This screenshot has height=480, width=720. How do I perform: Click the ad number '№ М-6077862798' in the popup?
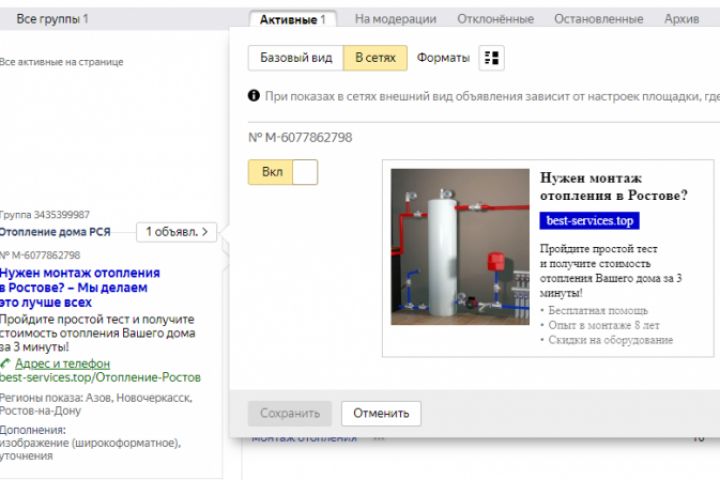pos(300,137)
